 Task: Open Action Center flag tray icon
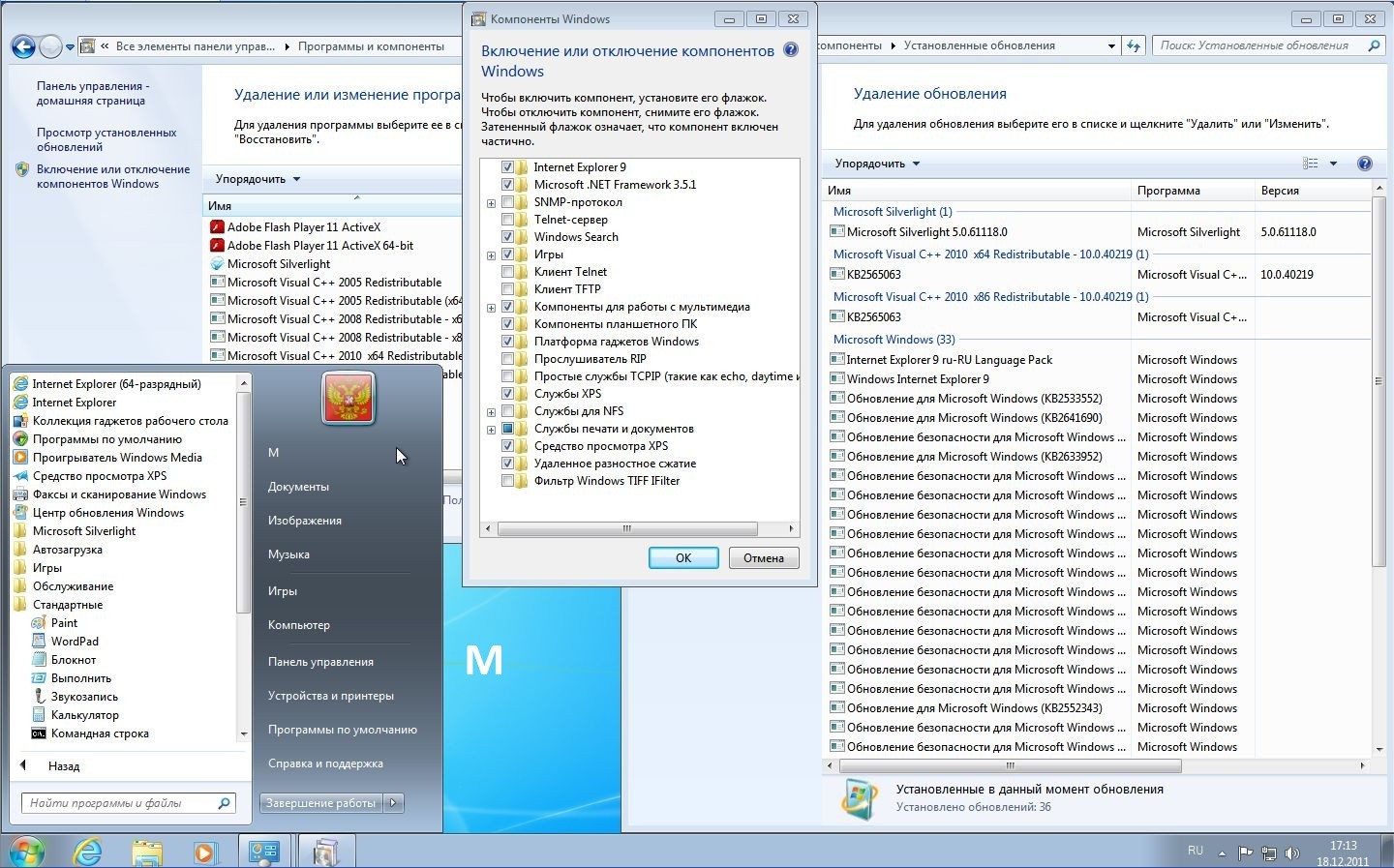pos(1245,853)
